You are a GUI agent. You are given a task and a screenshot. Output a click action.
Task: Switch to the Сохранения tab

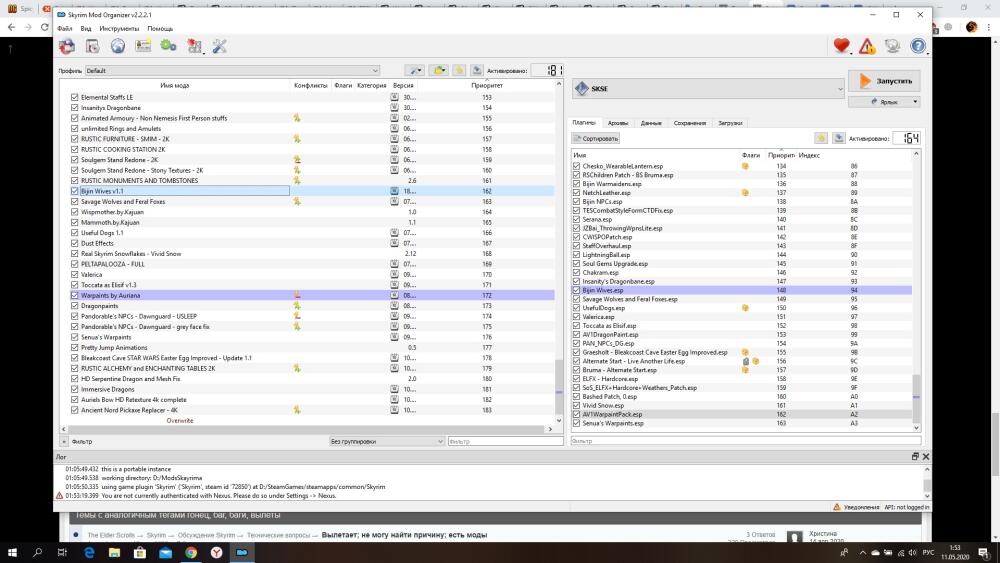coord(689,123)
